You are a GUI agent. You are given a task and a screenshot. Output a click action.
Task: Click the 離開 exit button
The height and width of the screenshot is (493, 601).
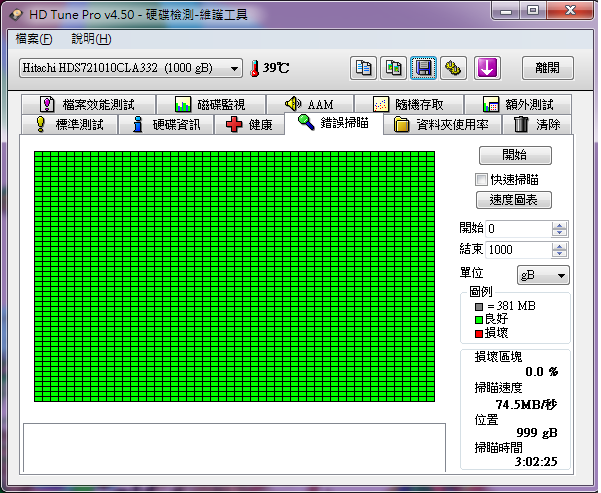(548, 68)
